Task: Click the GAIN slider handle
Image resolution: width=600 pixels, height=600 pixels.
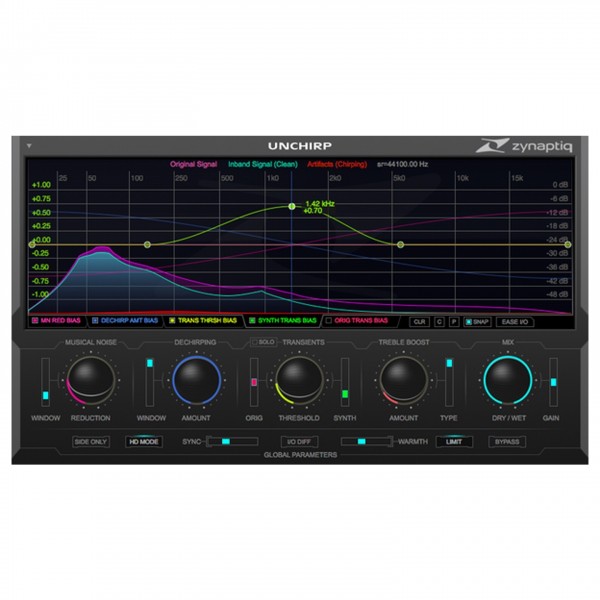Action: 553,382
